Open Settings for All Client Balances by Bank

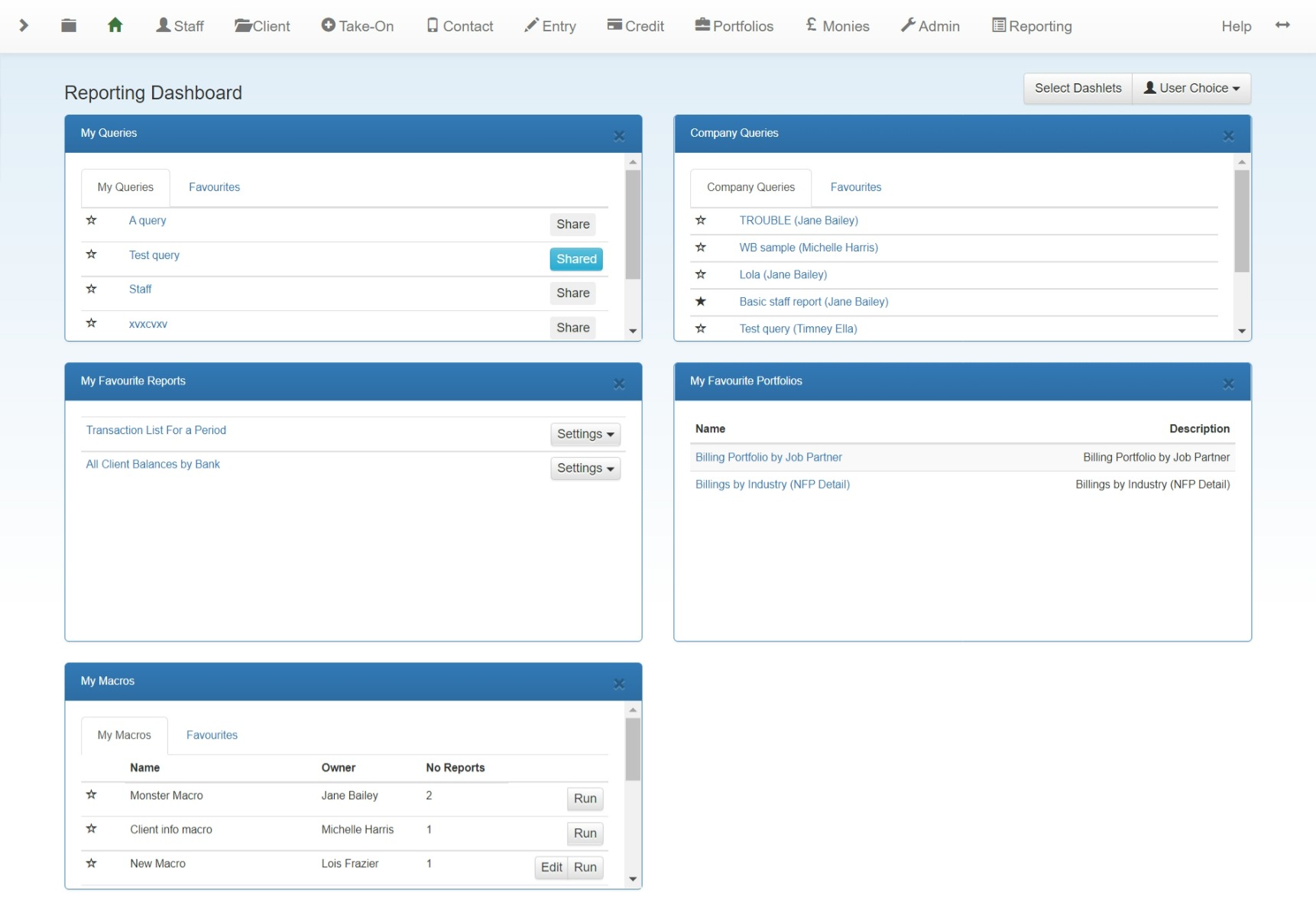coord(585,468)
